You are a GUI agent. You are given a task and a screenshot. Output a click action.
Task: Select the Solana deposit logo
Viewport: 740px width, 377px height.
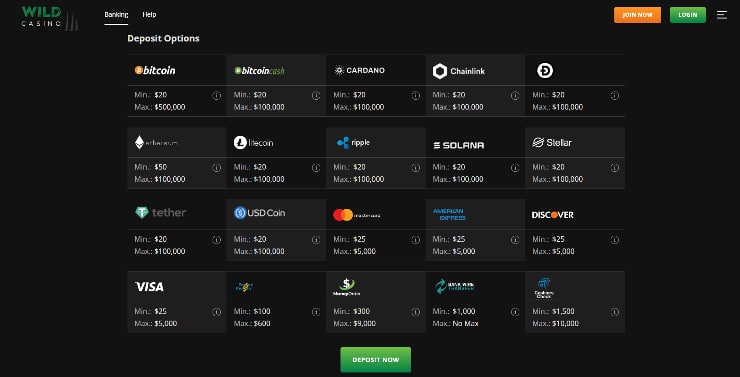[459, 145]
